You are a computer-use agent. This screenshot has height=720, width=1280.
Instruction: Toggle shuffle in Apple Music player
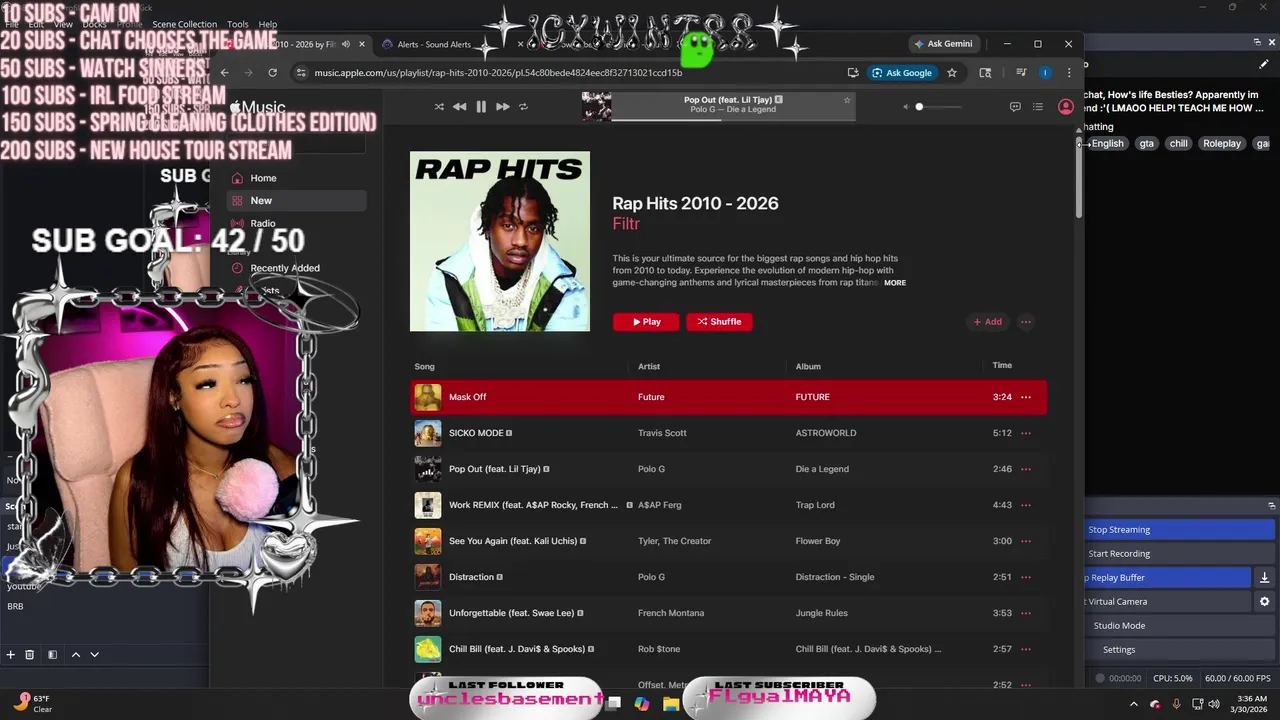[x=439, y=107]
